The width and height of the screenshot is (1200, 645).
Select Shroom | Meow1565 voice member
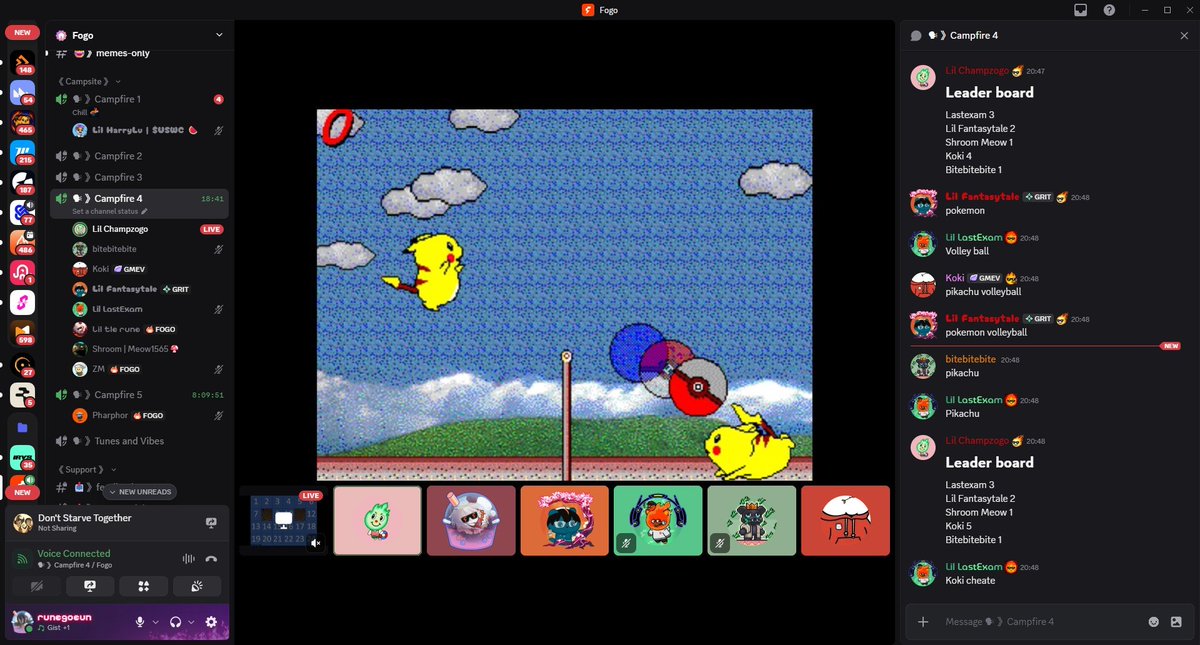click(x=149, y=349)
